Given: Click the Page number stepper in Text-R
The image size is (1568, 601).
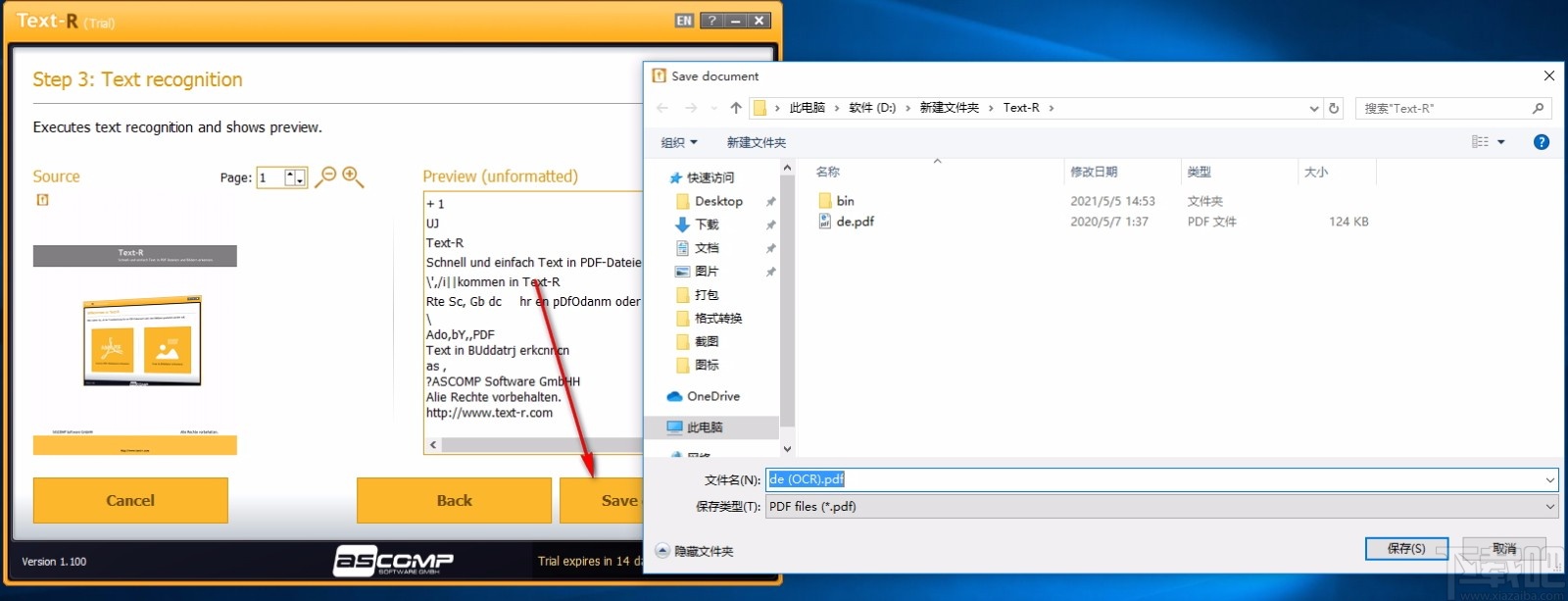Looking at the screenshot, I should click(x=296, y=177).
